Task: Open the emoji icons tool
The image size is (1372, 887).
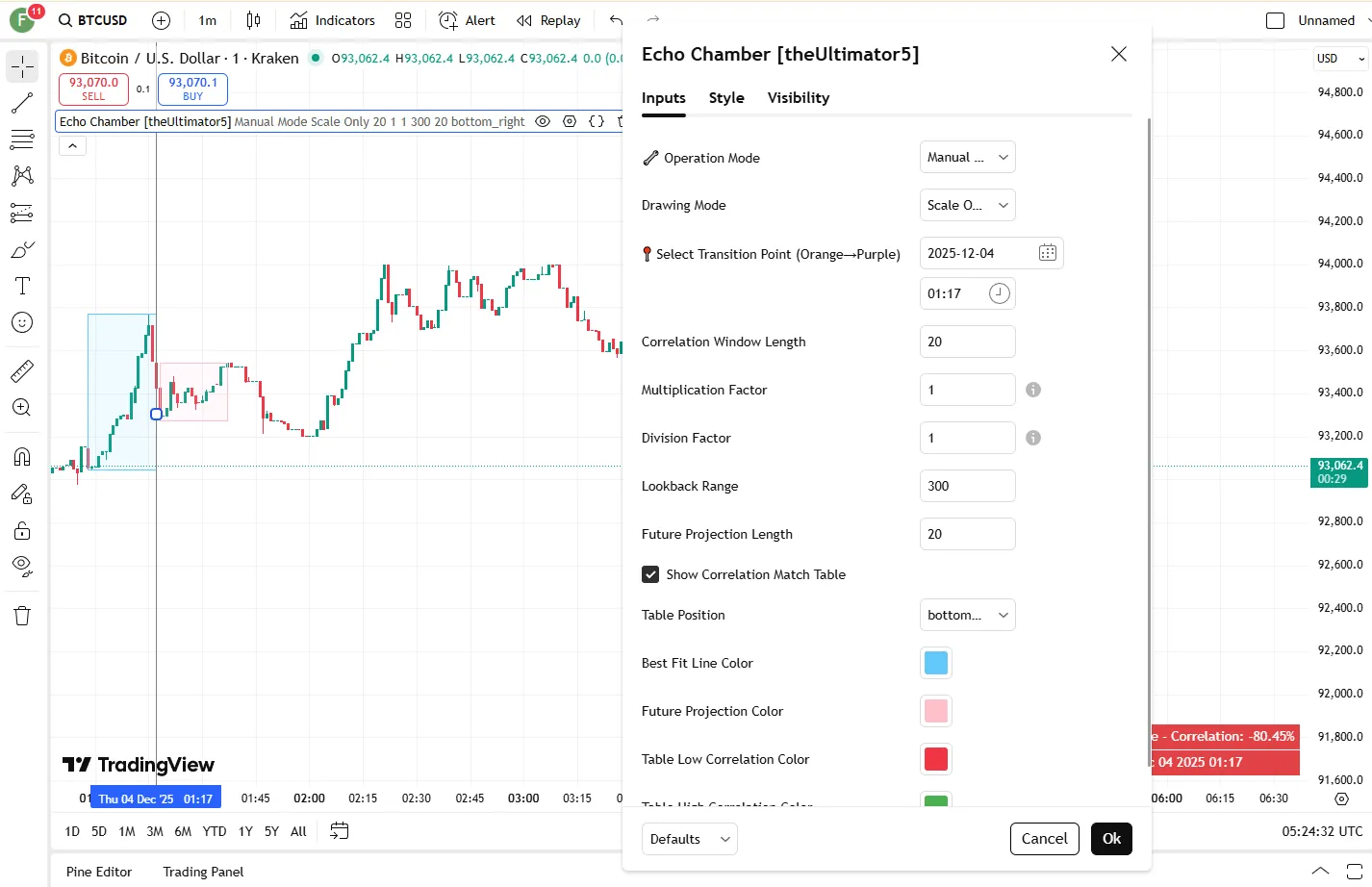Action: click(x=22, y=323)
